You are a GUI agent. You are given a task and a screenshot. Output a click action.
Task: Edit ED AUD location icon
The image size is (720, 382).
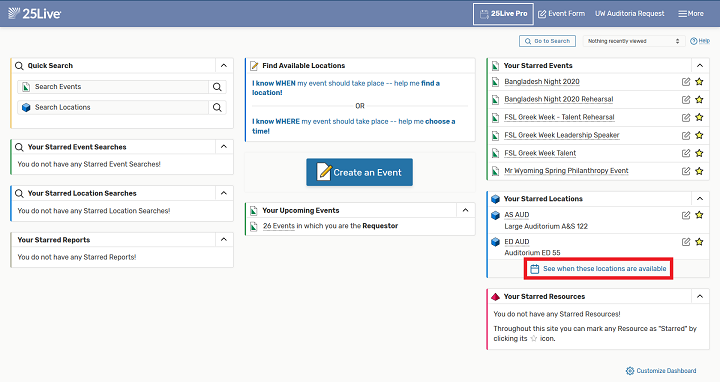pyautogui.click(x=686, y=242)
